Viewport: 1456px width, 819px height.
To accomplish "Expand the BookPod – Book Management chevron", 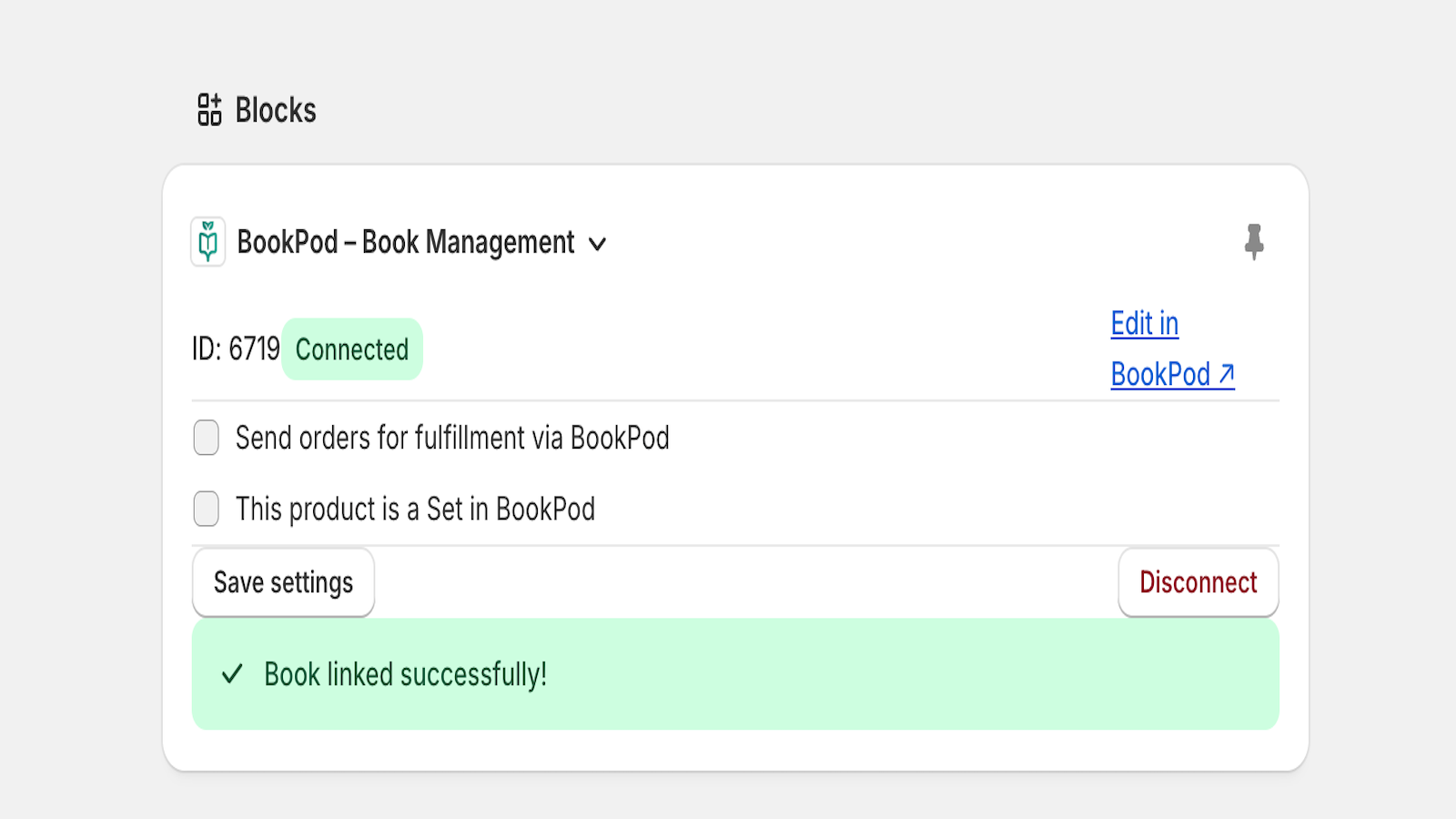I will tap(597, 244).
